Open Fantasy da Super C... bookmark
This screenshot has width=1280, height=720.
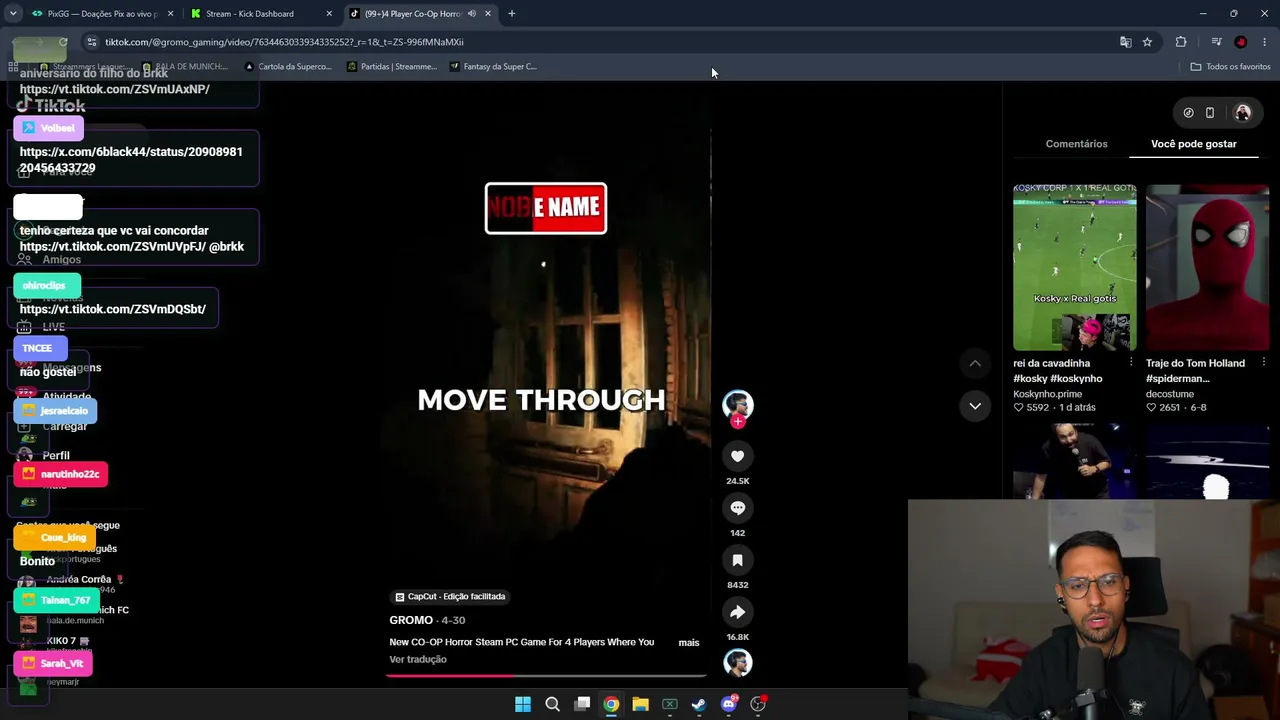tap(493, 67)
